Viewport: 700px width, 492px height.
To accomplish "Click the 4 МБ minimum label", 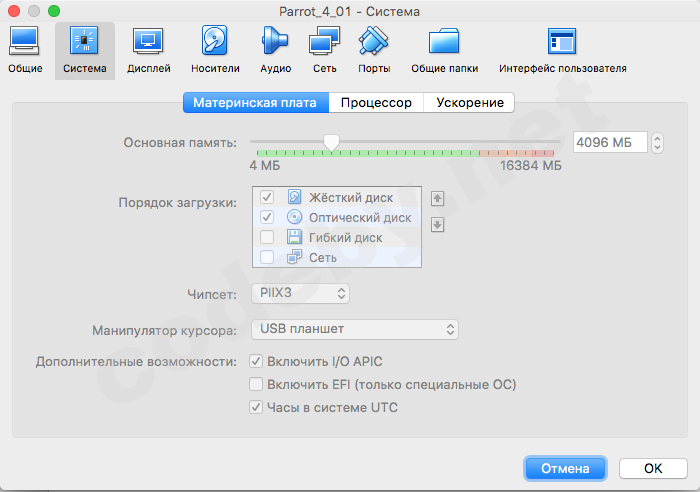I will click(265, 166).
